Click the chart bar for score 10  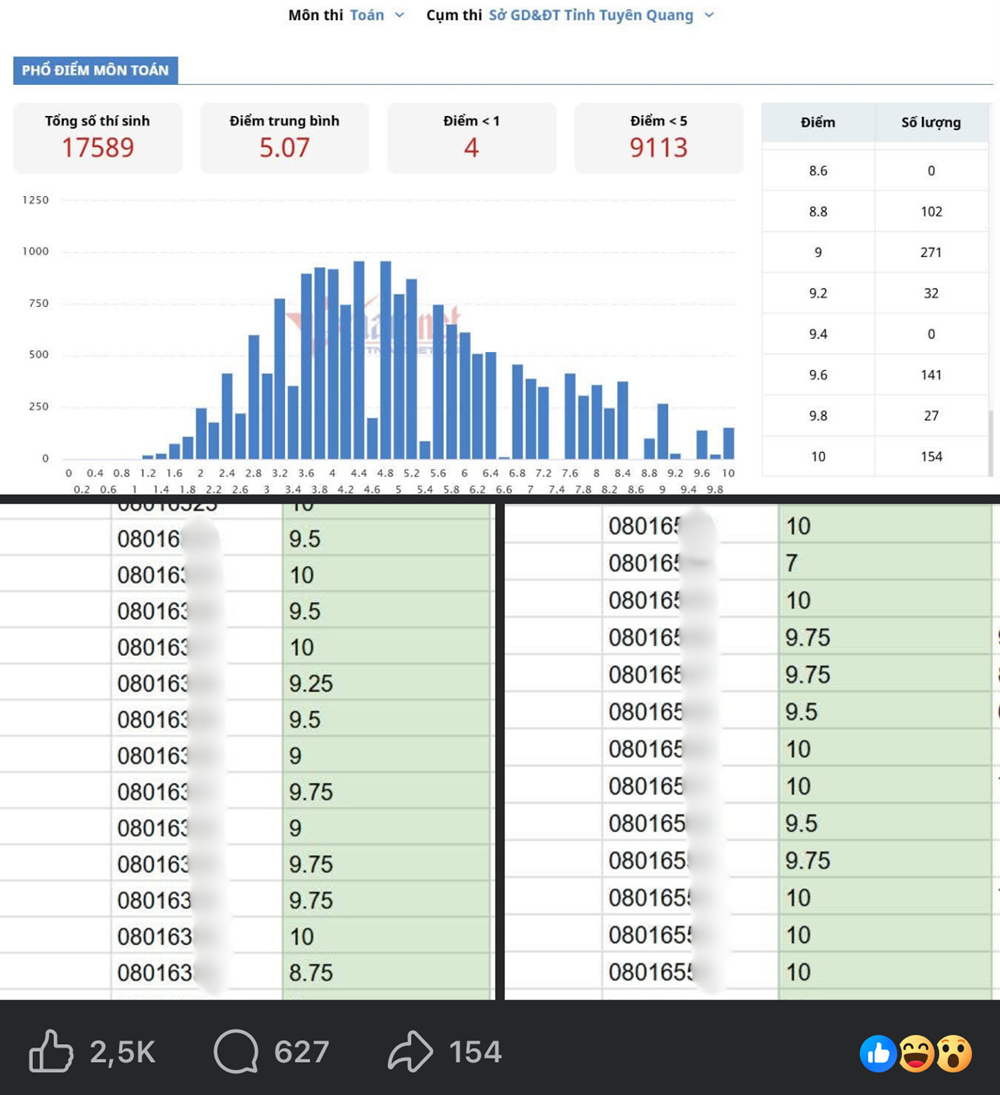pyautogui.click(x=728, y=443)
